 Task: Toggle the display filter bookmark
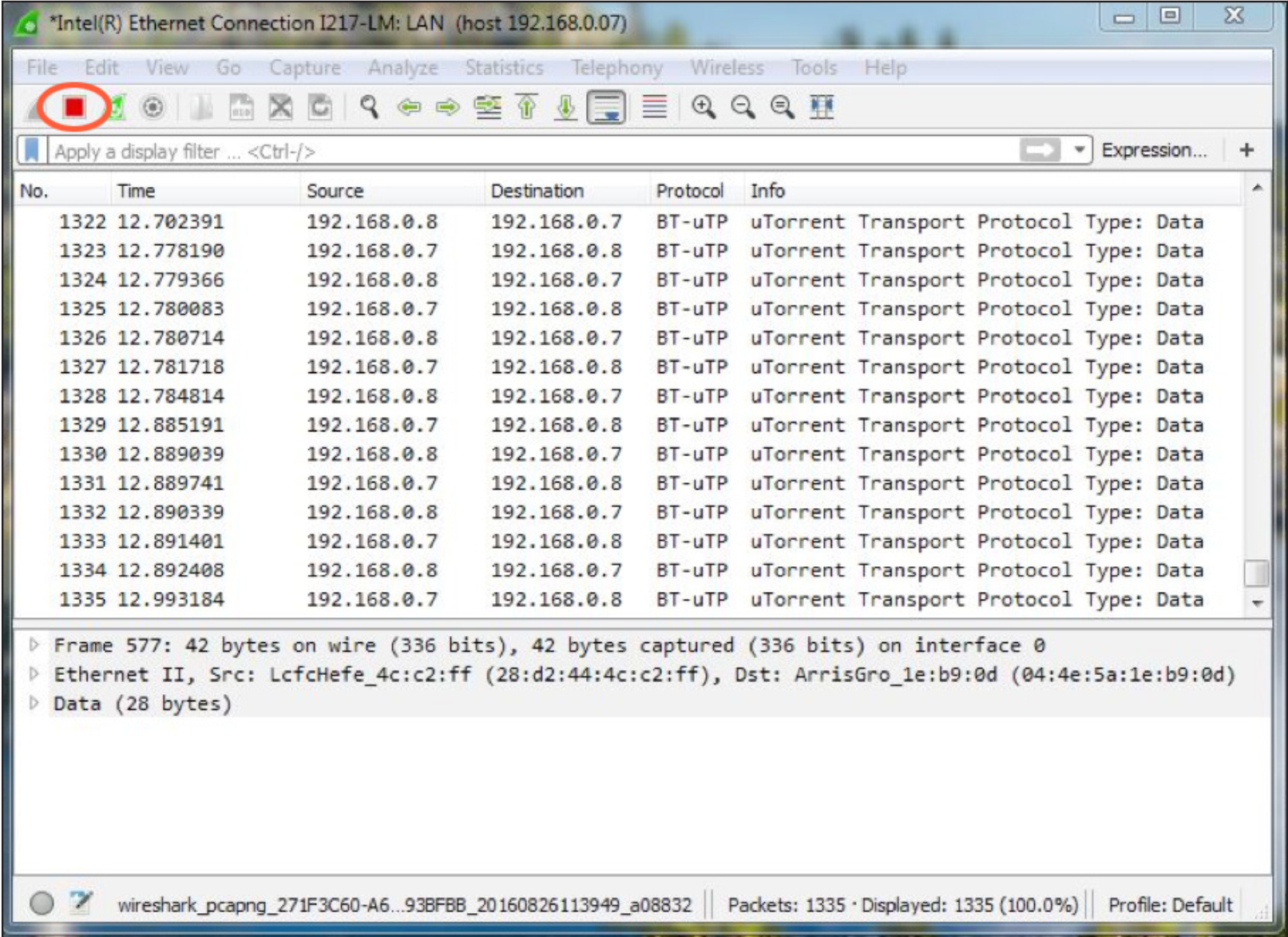[32, 149]
